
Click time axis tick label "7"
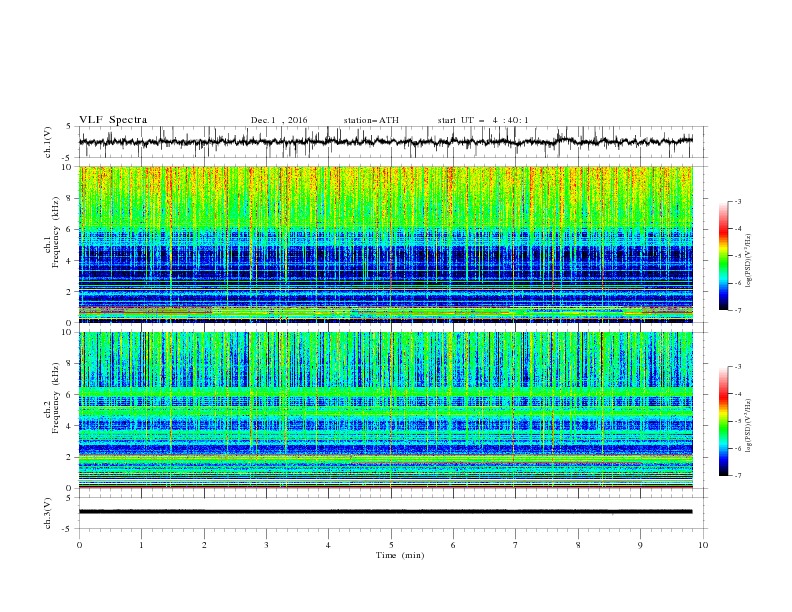pyautogui.click(x=516, y=545)
